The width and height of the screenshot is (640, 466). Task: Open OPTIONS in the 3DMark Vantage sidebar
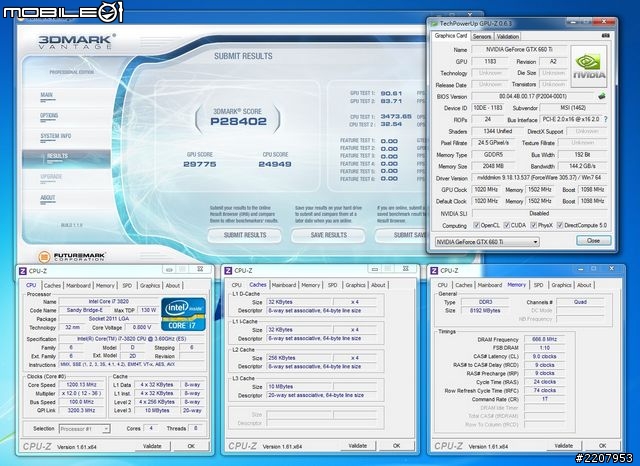[49, 115]
